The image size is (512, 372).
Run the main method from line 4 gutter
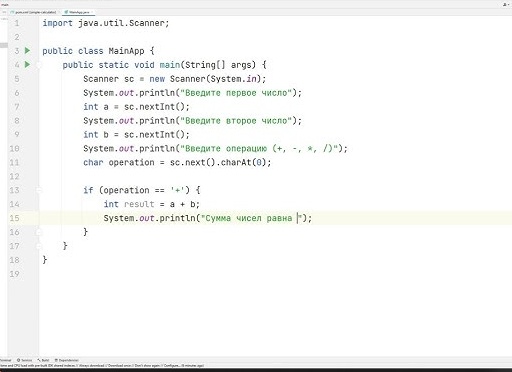27,64
